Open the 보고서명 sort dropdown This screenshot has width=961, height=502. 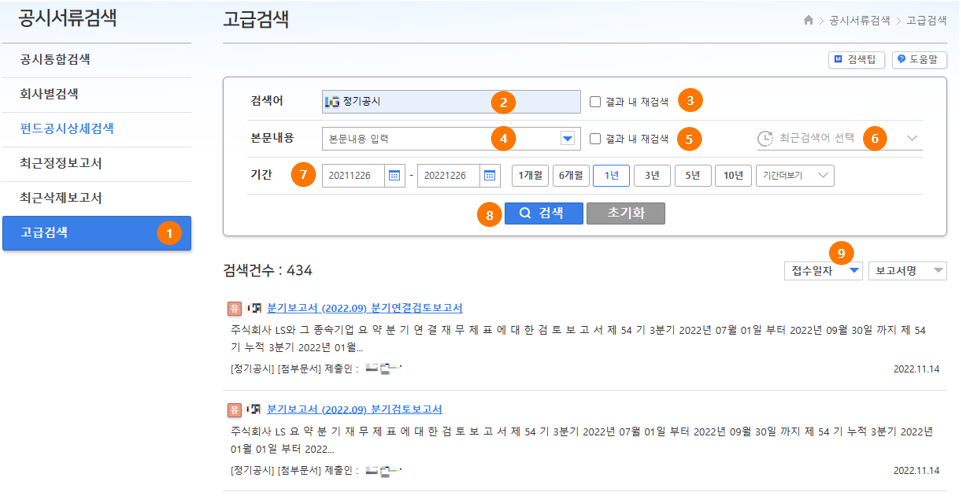coord(907,271)
